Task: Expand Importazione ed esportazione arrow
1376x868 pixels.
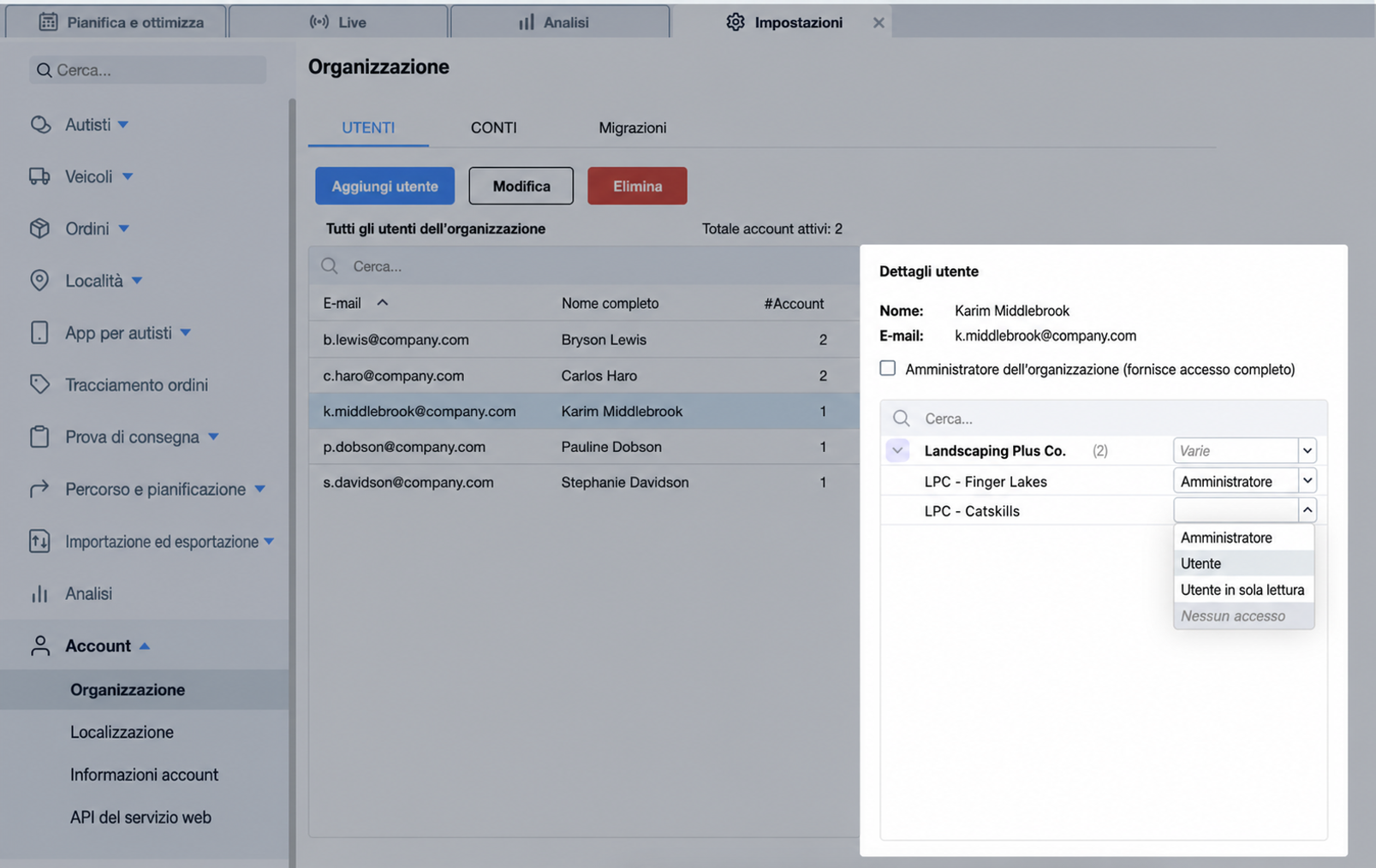Action: coord(269,541)
